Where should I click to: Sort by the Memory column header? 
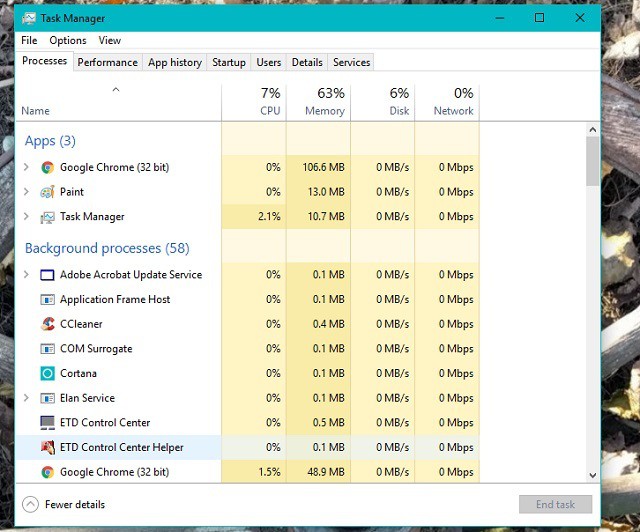pyautogui.click(x=318, y=102)
